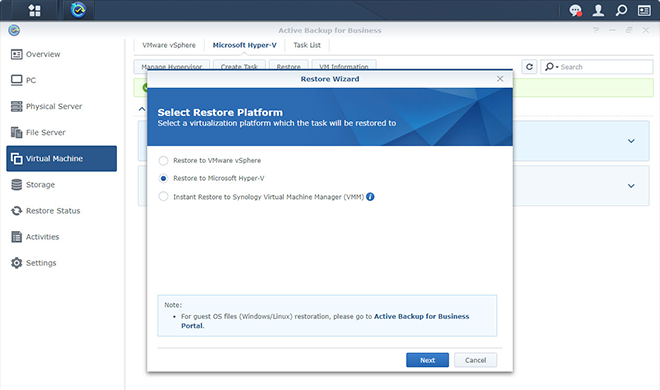Click the refresh icon beside search
660x390 pixels.
click(530, 67)
